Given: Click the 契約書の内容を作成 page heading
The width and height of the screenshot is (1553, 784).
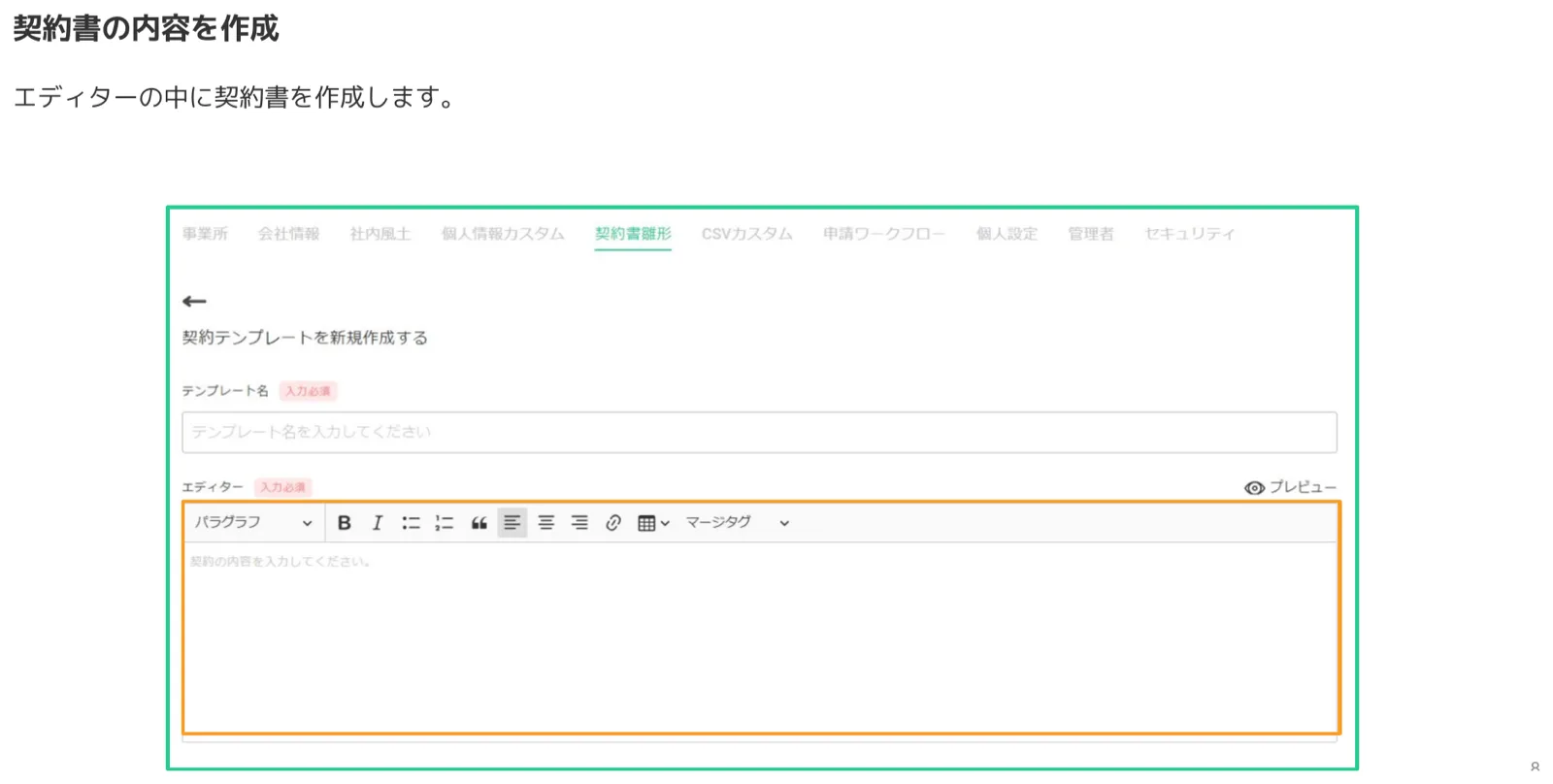Looking at the screenshot, I should click(146, 28).
